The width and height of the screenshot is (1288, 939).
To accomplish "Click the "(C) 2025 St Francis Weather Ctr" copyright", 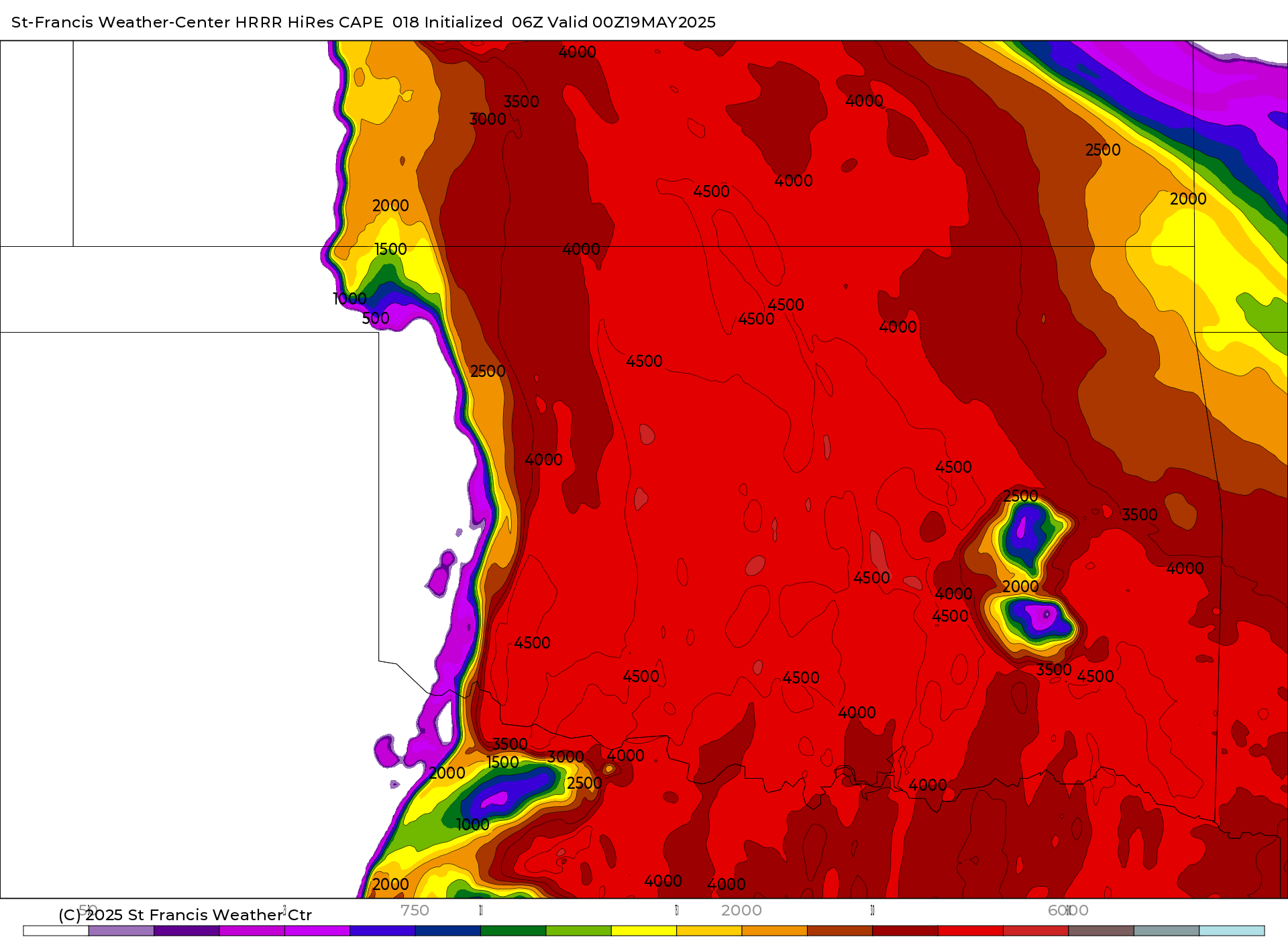I will 185,915.
